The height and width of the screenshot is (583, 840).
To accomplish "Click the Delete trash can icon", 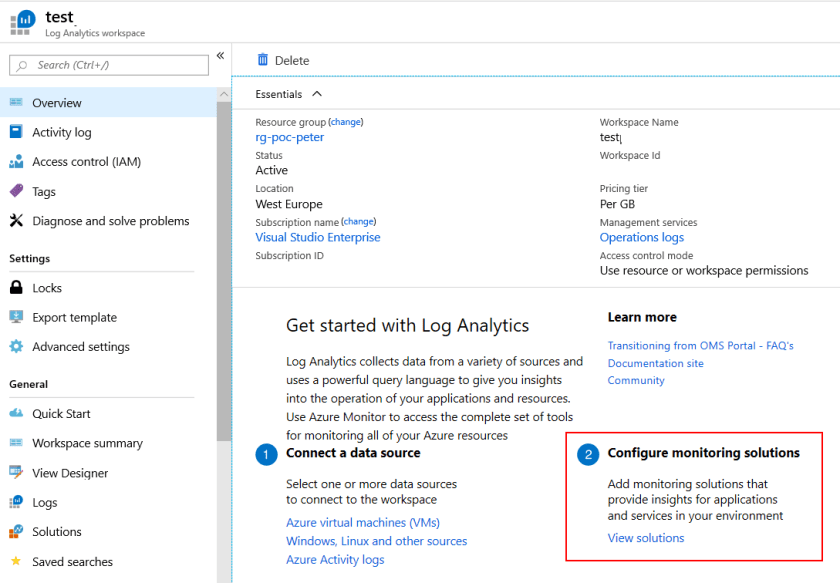I will 263,60.
